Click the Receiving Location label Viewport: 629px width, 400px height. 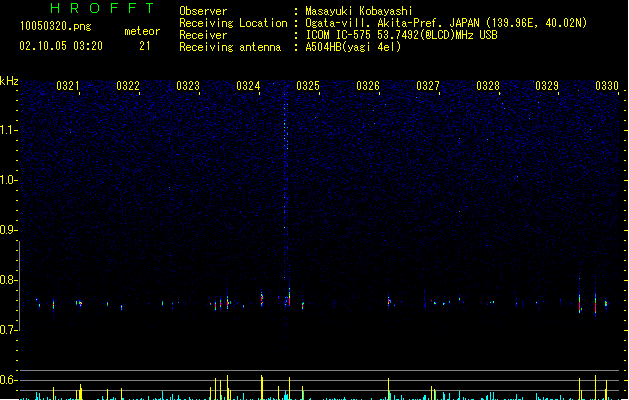[x=233, y=23]
